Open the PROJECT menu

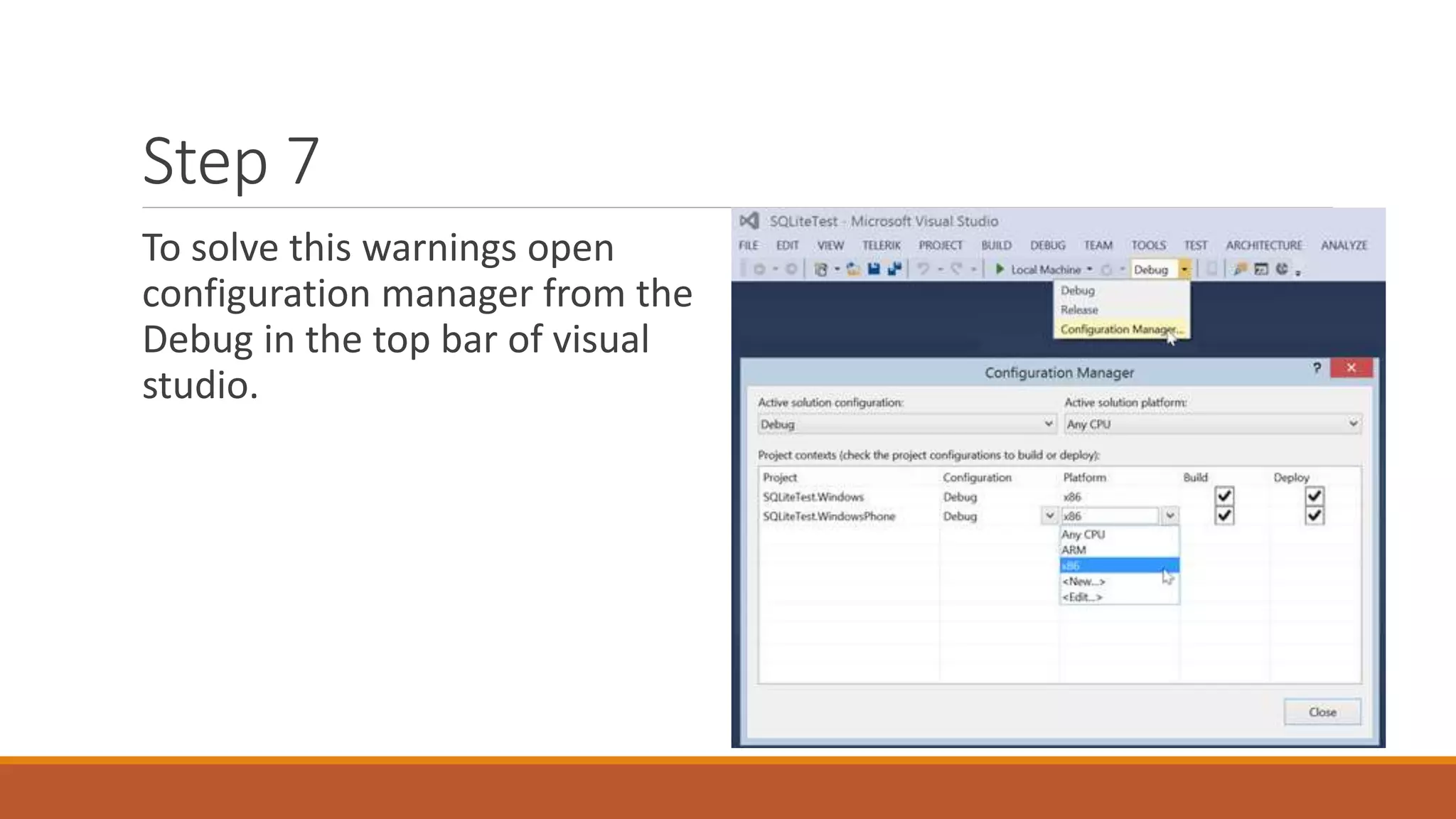pyautogui.click(x=941, y=245)
